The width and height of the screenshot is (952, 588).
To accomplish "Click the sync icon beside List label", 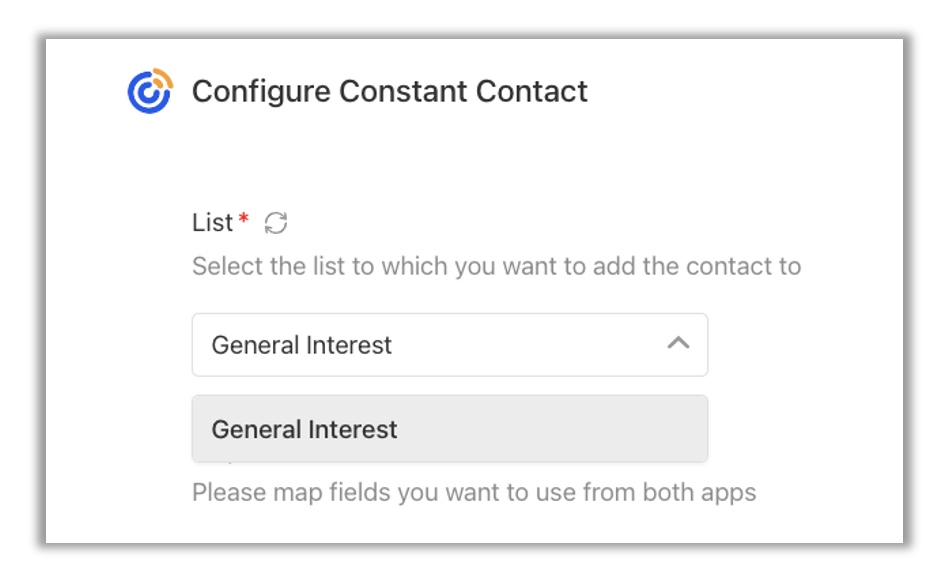I will coord(276,223).
